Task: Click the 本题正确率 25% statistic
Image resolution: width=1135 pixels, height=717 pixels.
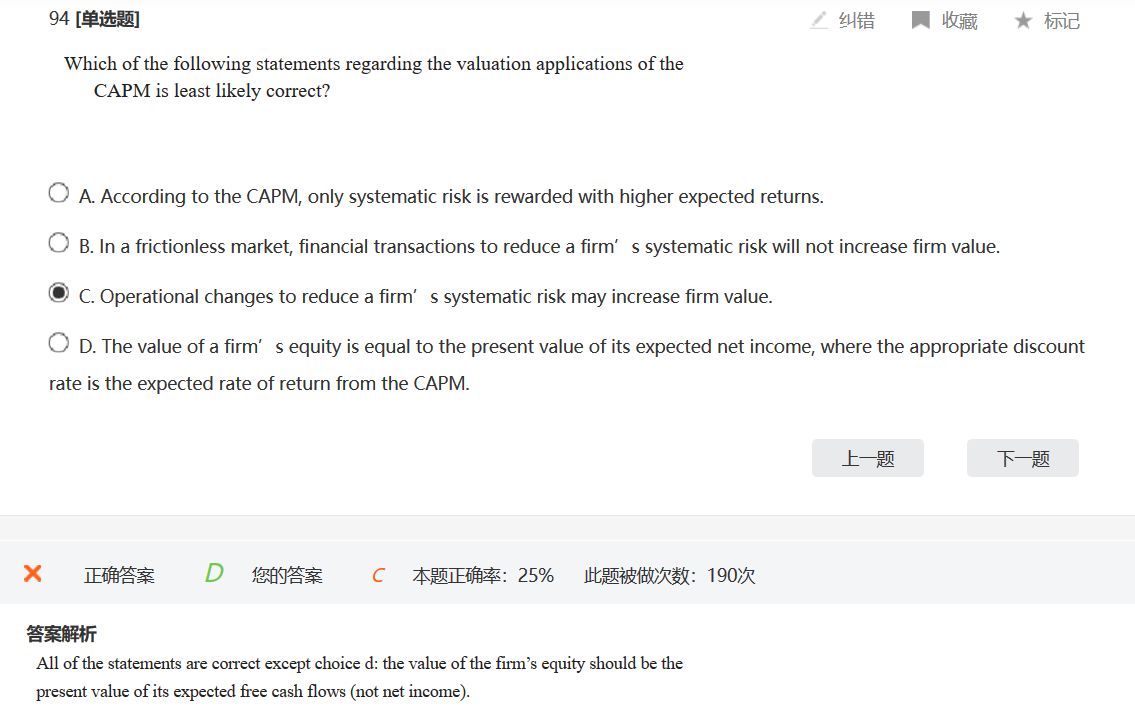Action: [483, 575]
